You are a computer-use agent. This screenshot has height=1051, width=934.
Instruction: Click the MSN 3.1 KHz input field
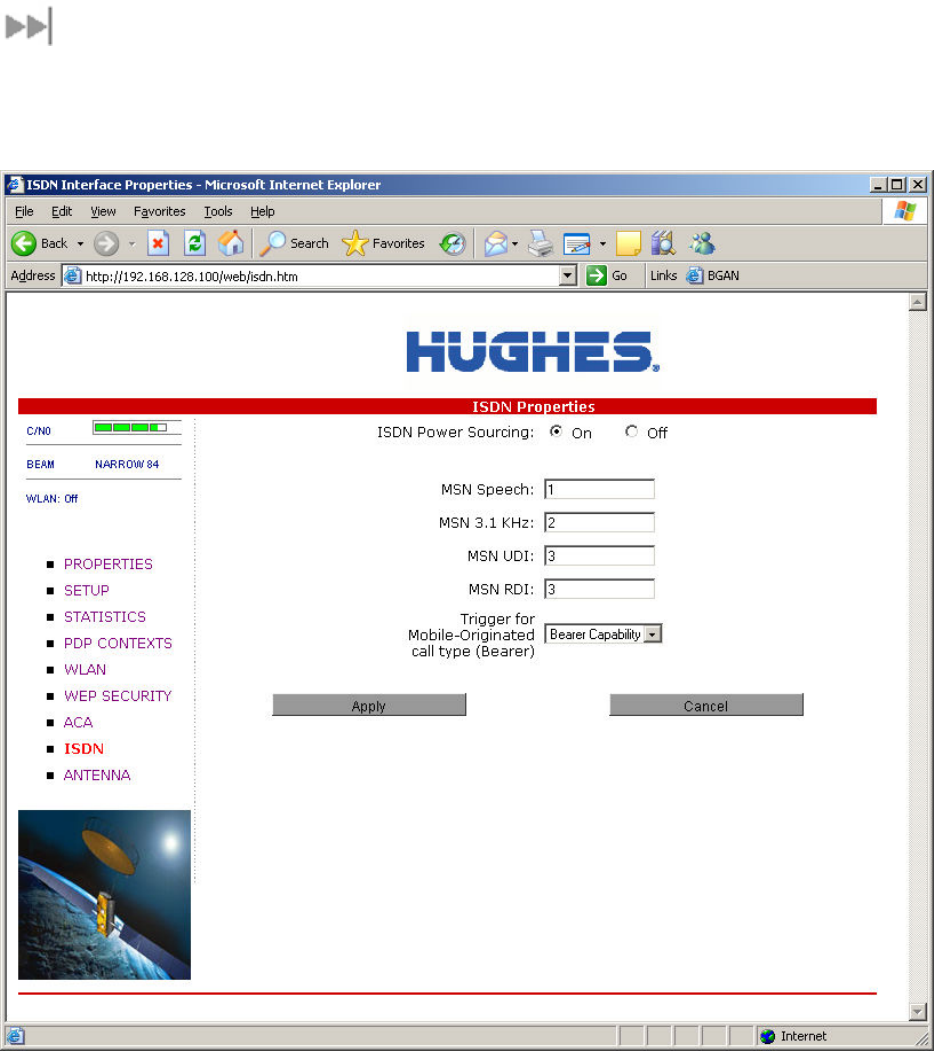pos(599,522)
